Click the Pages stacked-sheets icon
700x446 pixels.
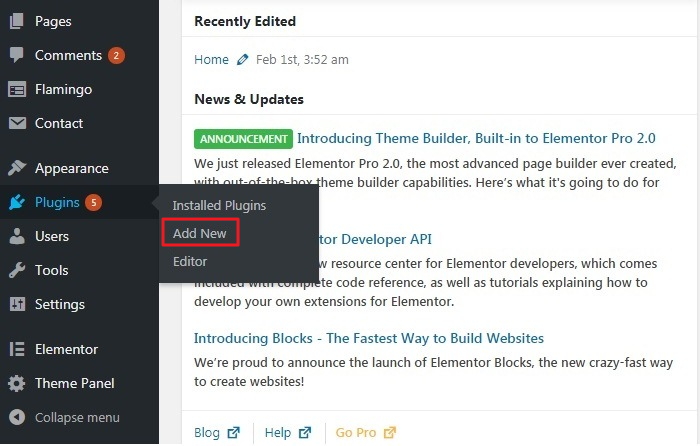coord(17,21)
